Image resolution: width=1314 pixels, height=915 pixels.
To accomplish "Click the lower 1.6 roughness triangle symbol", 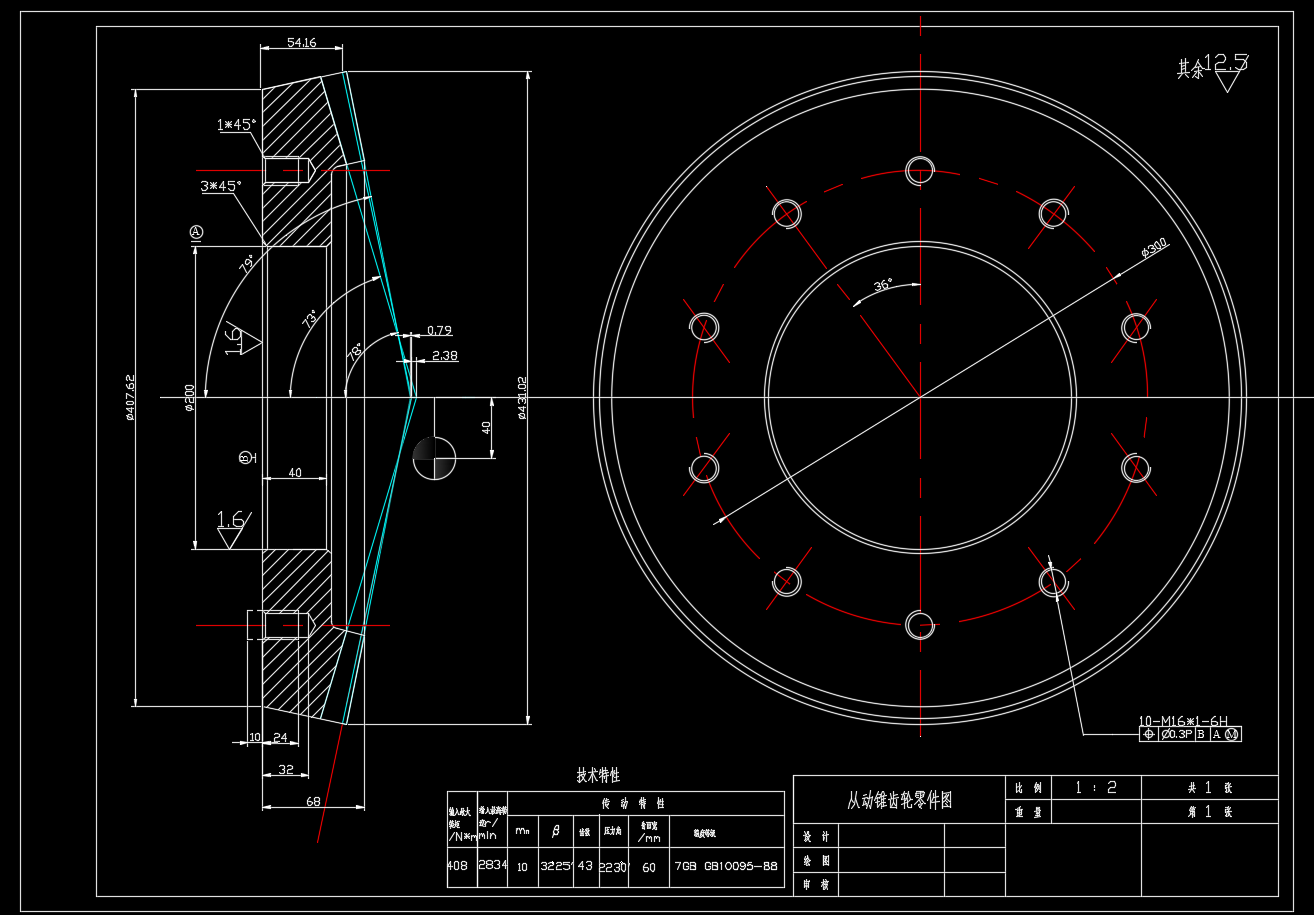I will (x=233, y=528).
